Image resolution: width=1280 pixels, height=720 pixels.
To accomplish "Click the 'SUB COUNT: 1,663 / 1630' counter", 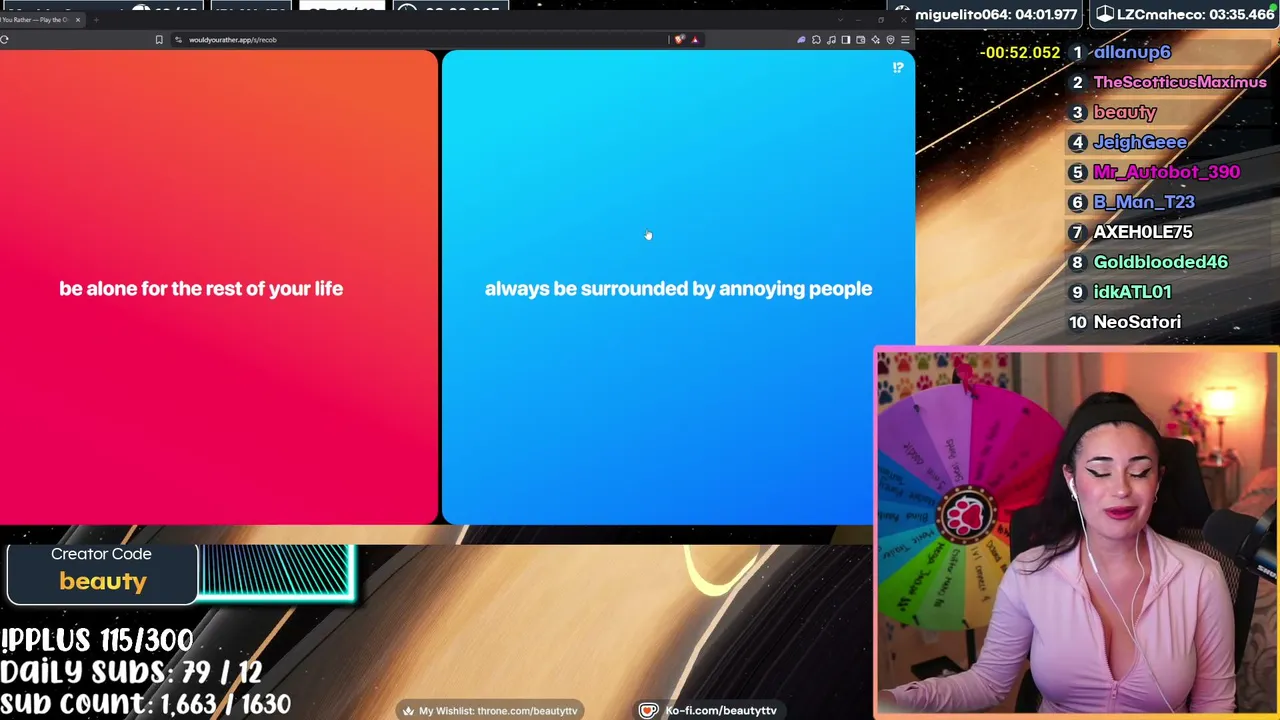I will click(146, 704).
